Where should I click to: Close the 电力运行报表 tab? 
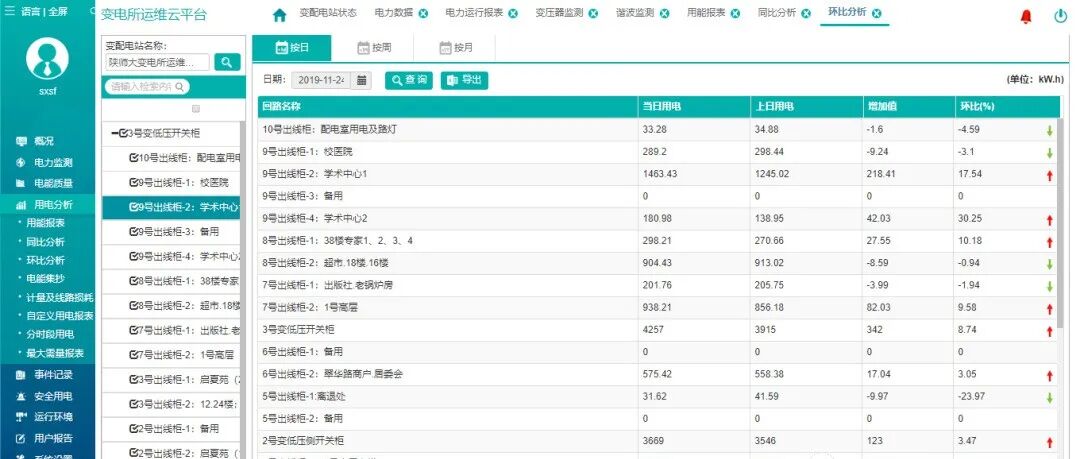click(513, 14)
